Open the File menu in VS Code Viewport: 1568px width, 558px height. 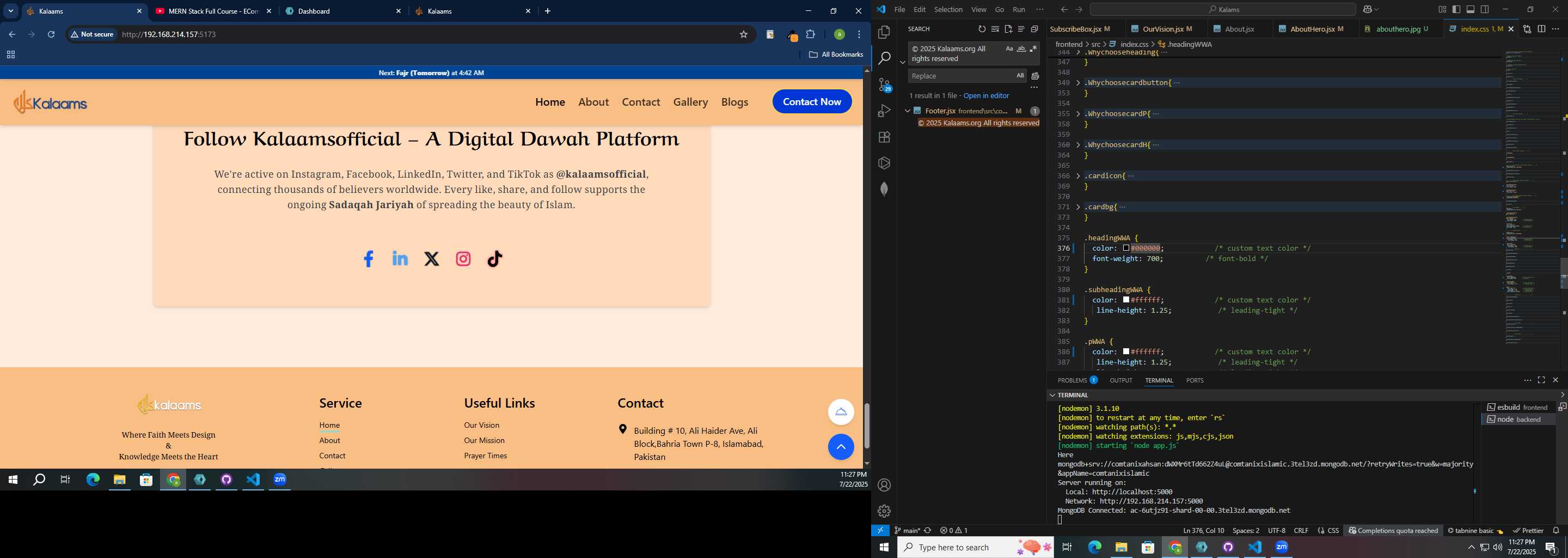(x=899, y=10)
